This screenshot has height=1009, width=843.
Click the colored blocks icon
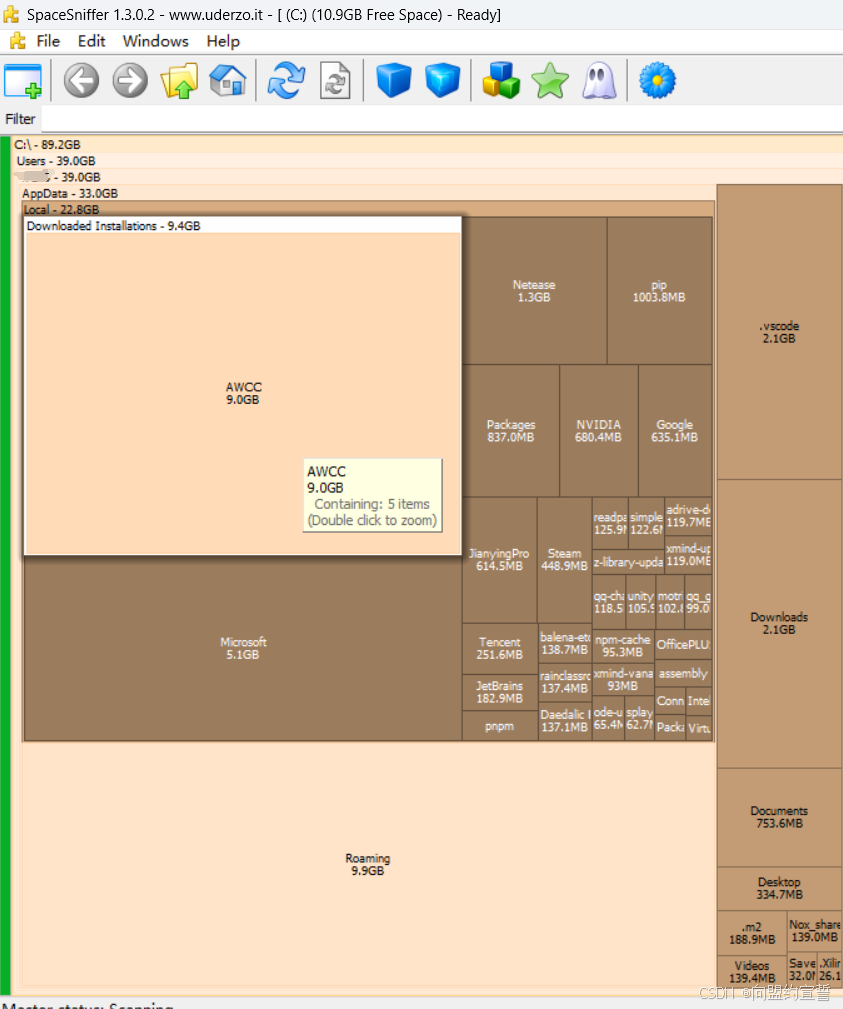coord(501,80)
